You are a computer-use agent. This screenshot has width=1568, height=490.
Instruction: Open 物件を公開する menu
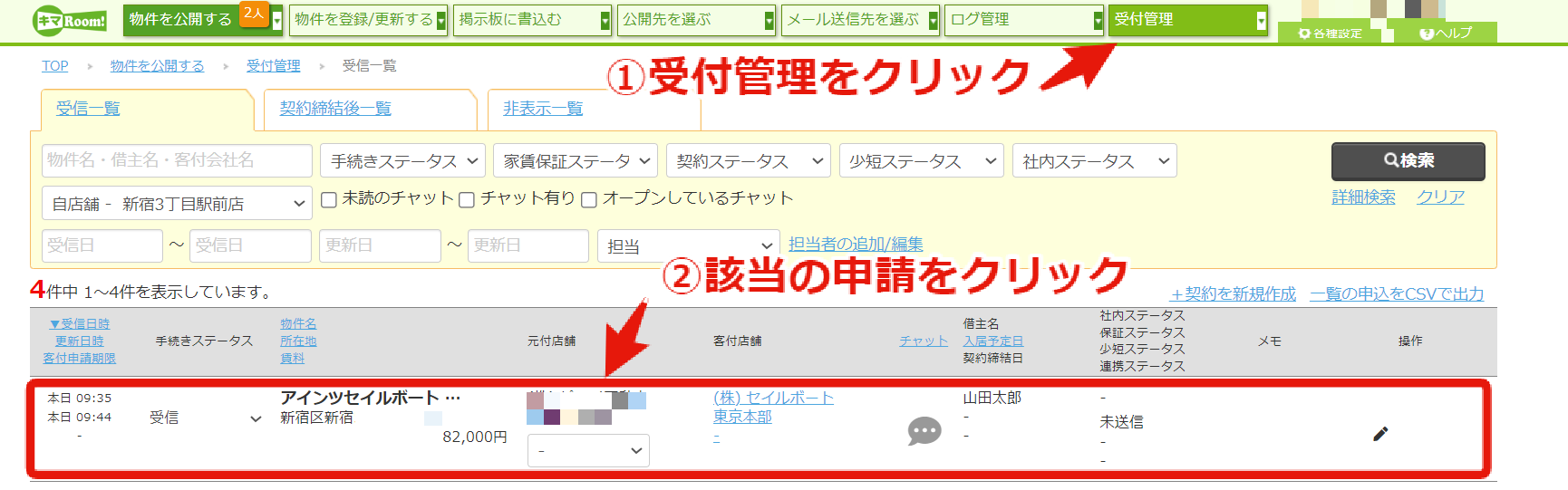pos(203,20)
